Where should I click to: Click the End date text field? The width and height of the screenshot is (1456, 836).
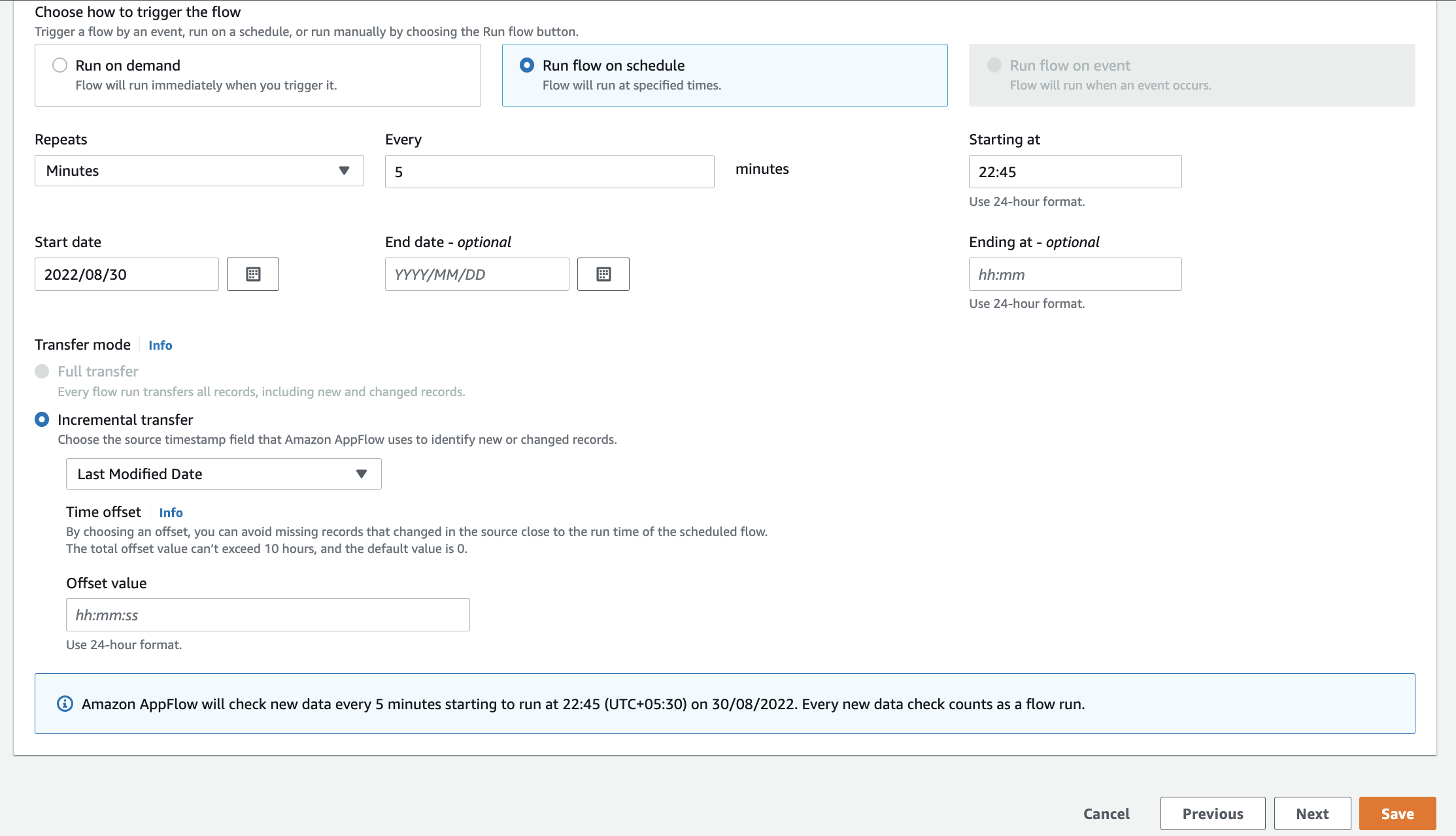coord(477,275)
